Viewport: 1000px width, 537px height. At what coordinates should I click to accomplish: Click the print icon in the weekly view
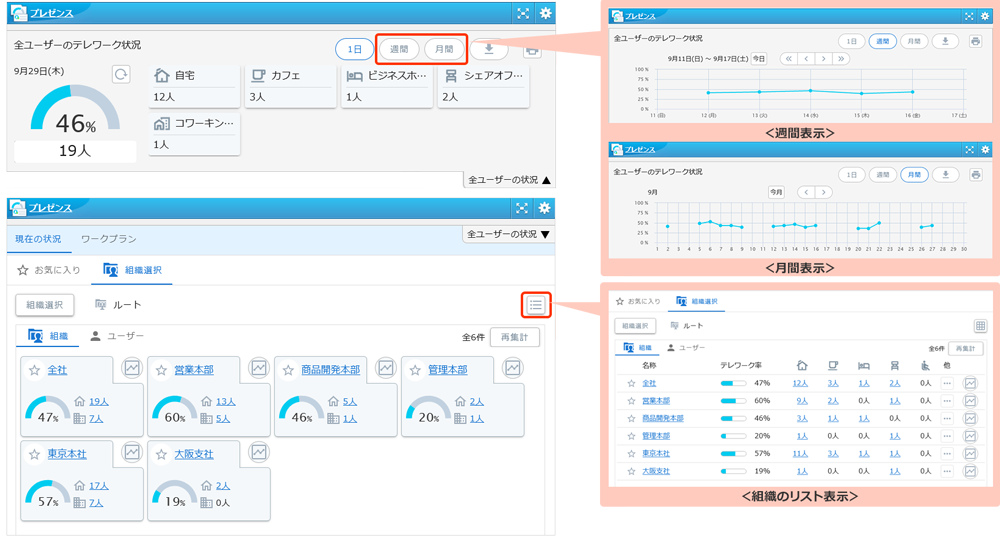(976, 41)
